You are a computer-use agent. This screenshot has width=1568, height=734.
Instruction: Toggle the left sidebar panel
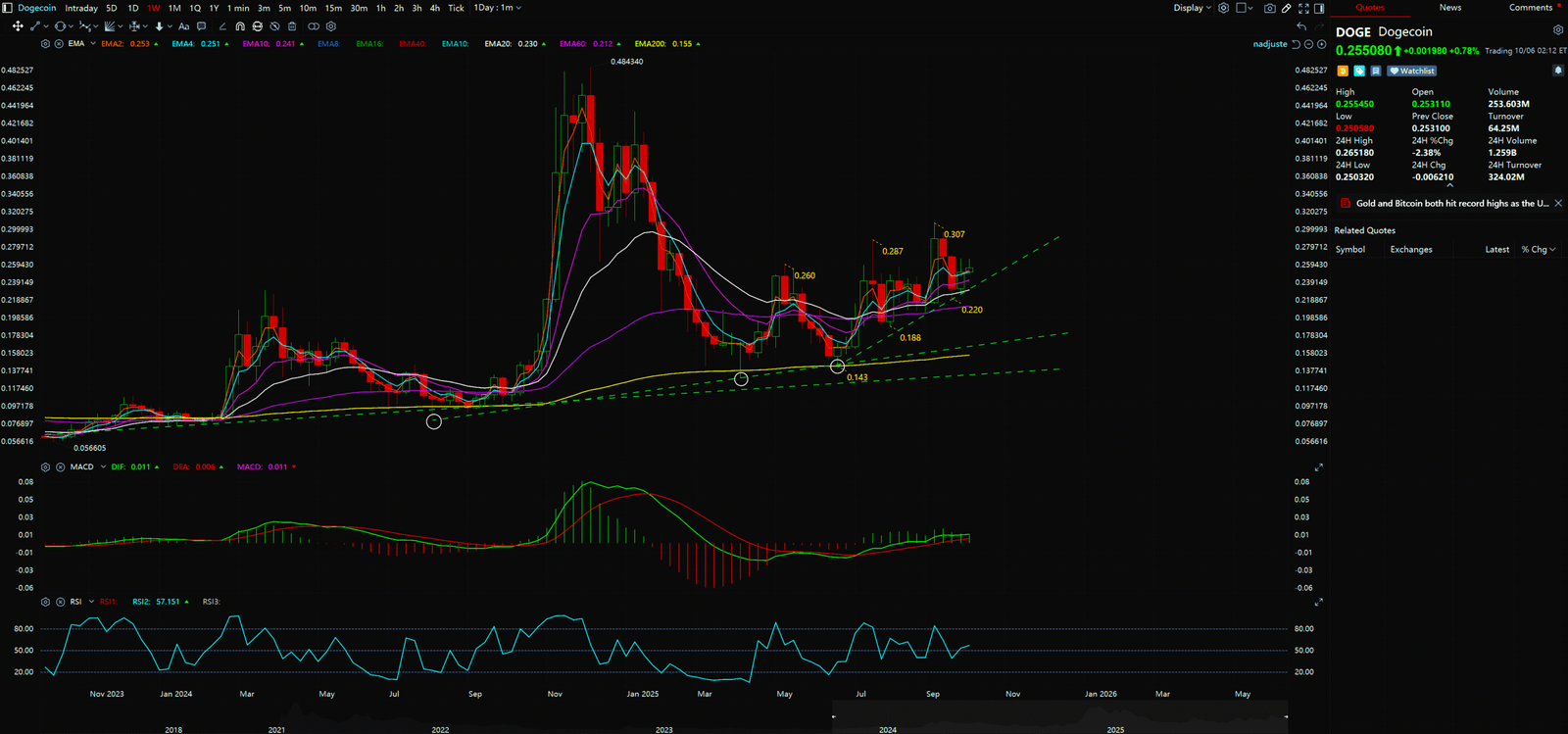(8, 8)
